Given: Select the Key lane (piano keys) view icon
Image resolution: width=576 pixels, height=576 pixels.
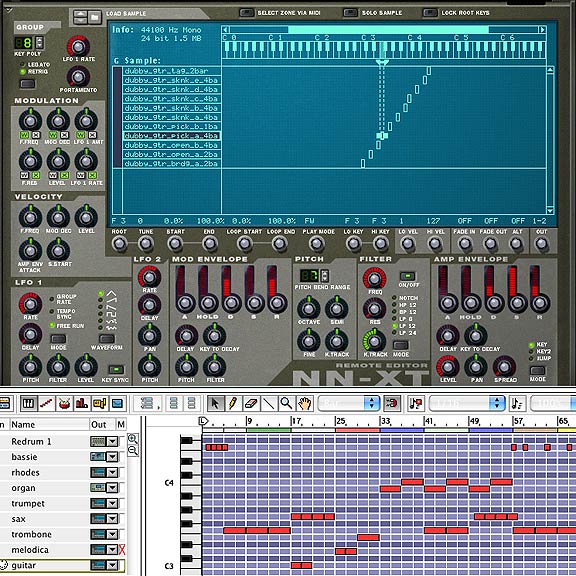Looking at the screenshot, I should tap(28, 404).
